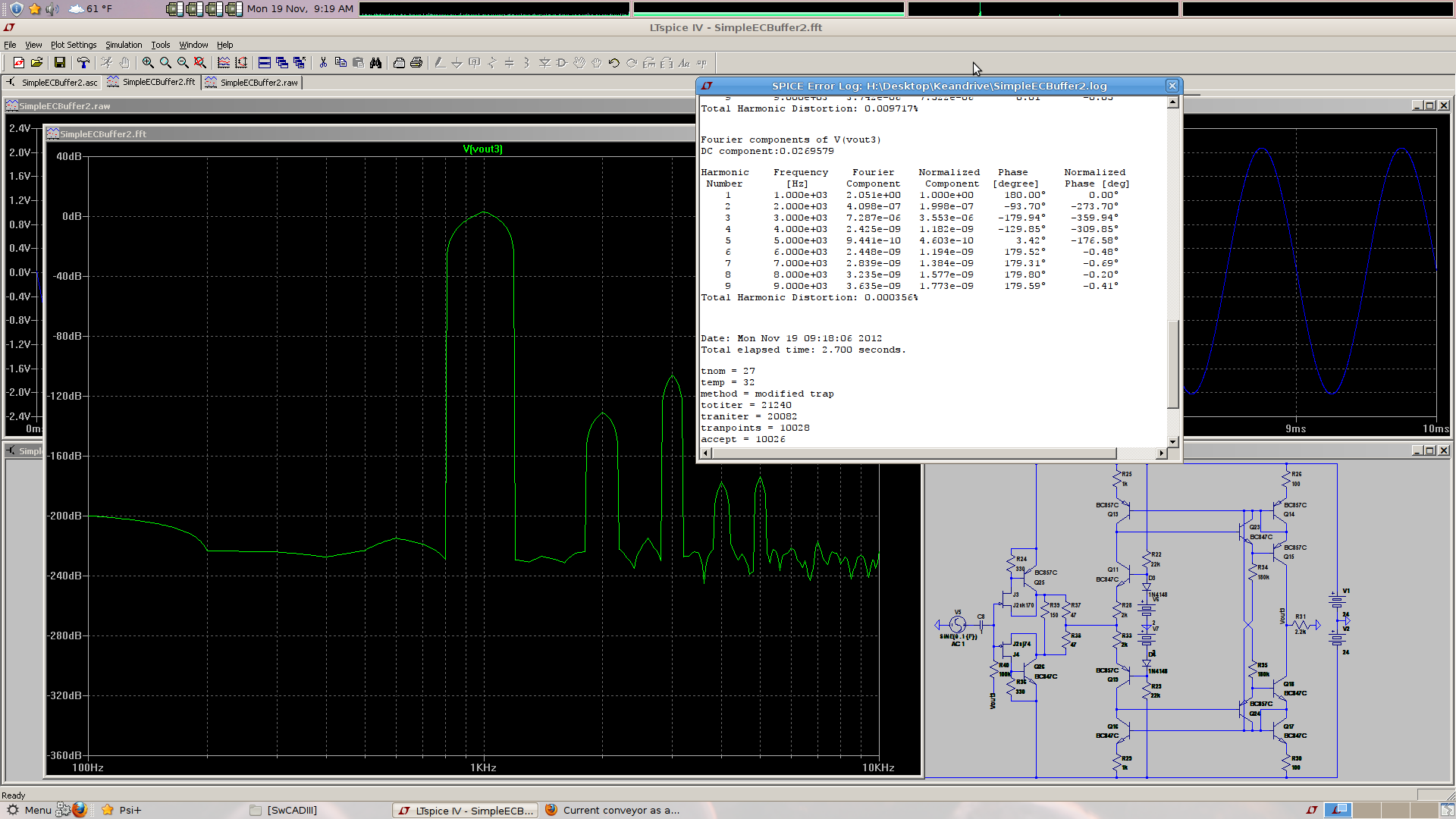Click the Halt simulation hand icon
This screenshot has height=819, width=1456.
[x=124, y=63]
